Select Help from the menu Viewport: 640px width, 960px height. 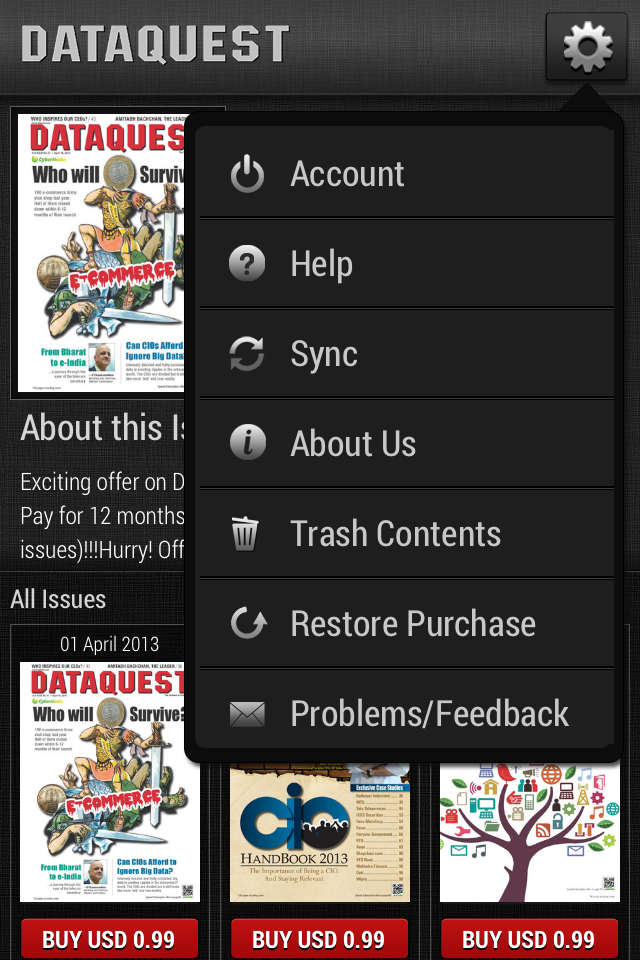point(407,263)
